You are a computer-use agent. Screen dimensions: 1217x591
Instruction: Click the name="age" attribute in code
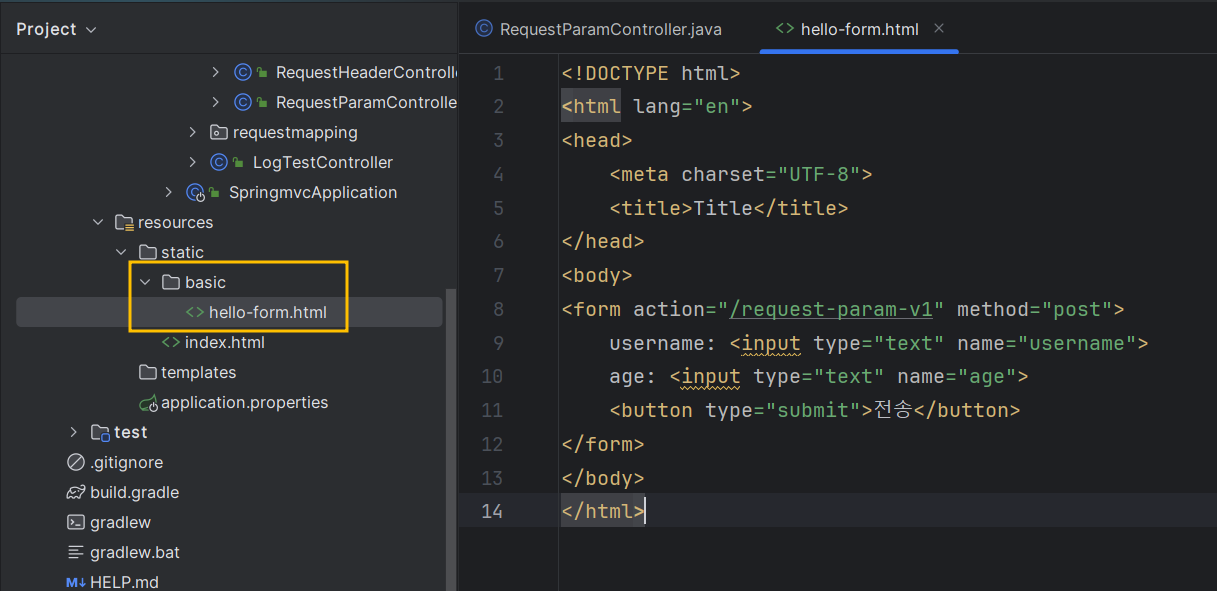click(956, 376)
